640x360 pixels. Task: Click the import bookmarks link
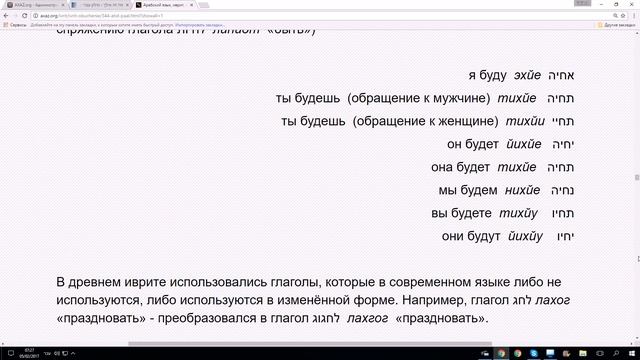point(199,25)
